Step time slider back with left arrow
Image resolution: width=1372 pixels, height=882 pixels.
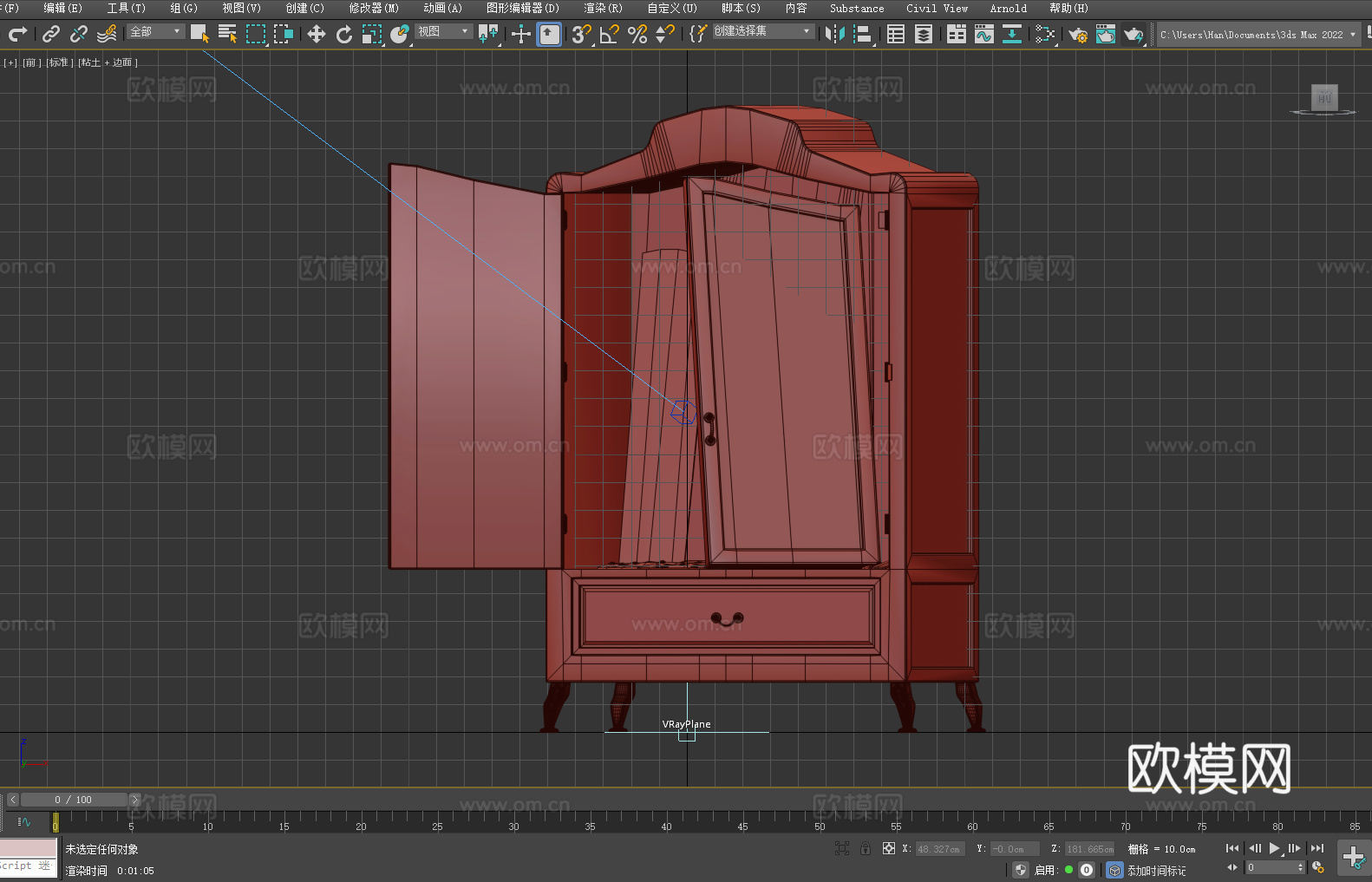click(12, 800)
